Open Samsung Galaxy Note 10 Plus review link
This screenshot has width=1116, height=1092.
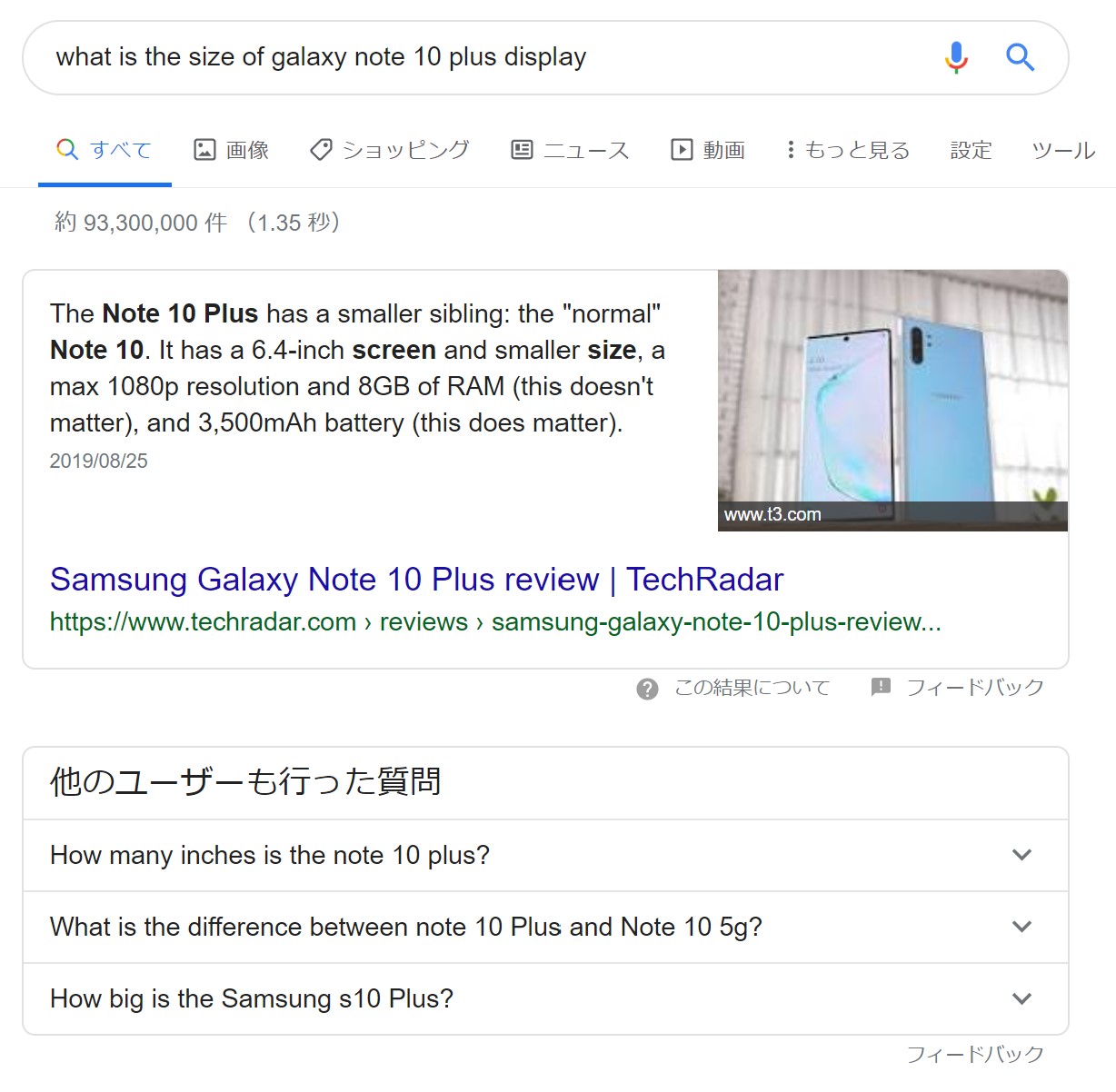[x=416, y=579]
